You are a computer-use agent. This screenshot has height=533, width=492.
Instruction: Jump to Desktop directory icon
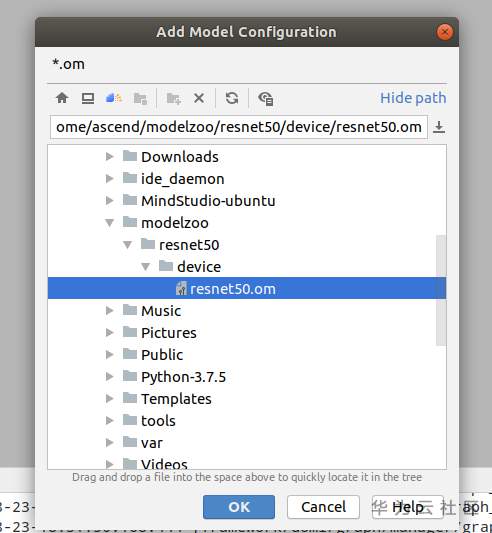(88, 98)
